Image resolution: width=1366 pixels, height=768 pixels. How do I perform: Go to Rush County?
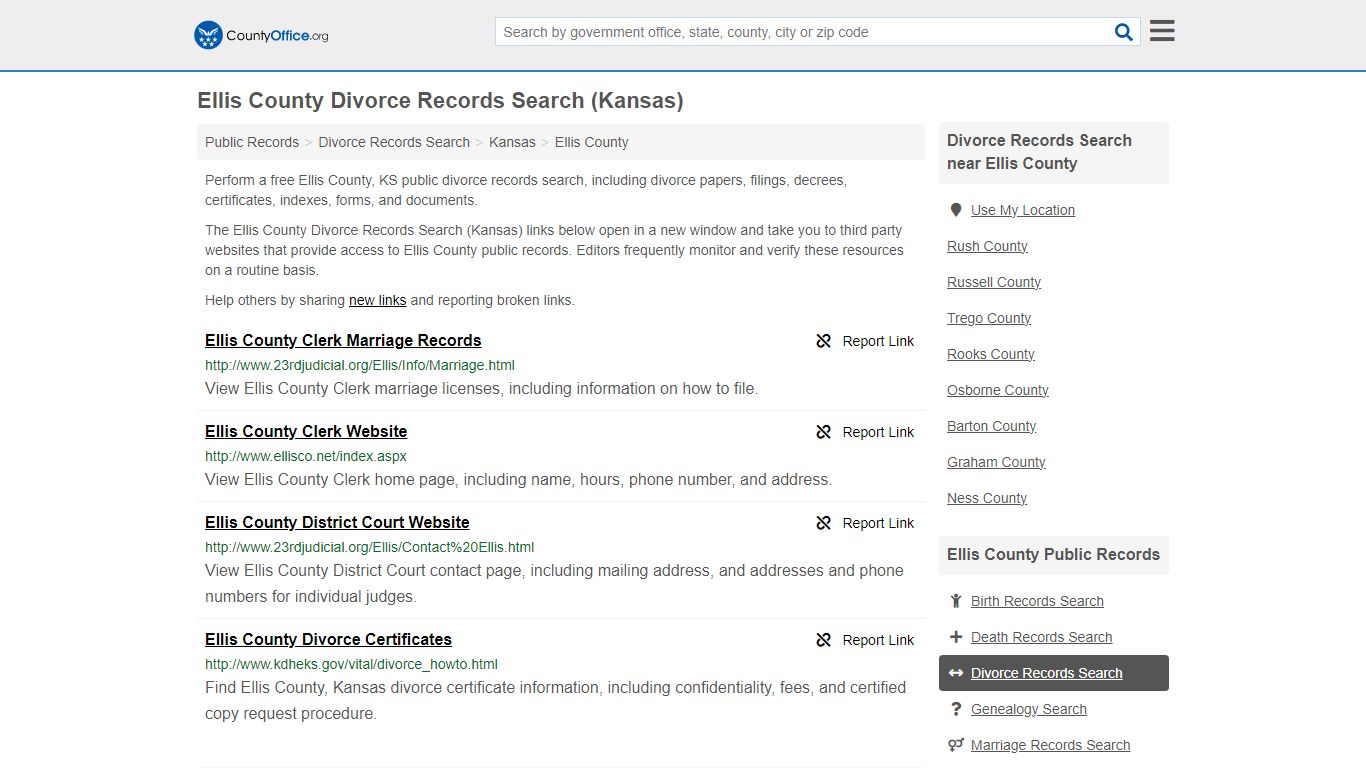[987, 246]
